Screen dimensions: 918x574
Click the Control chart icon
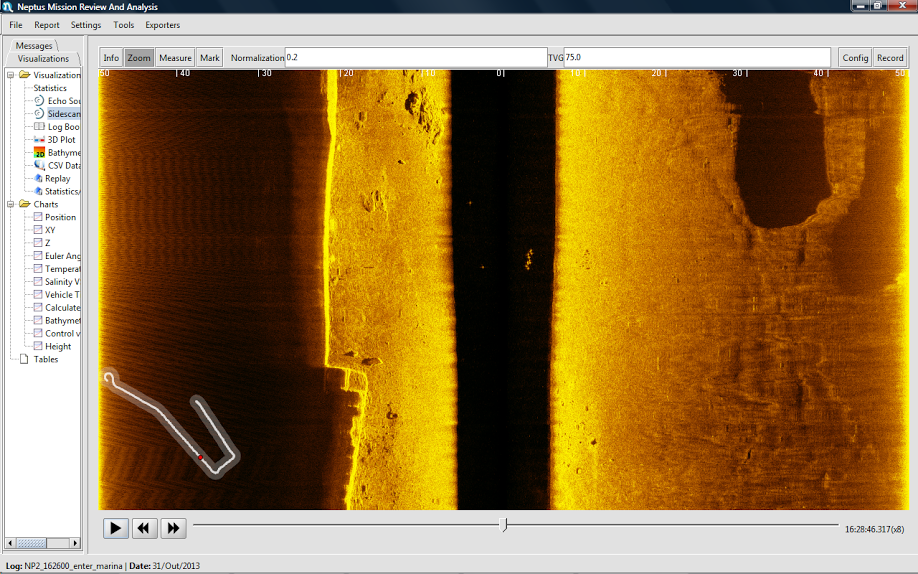pos(38,333)
